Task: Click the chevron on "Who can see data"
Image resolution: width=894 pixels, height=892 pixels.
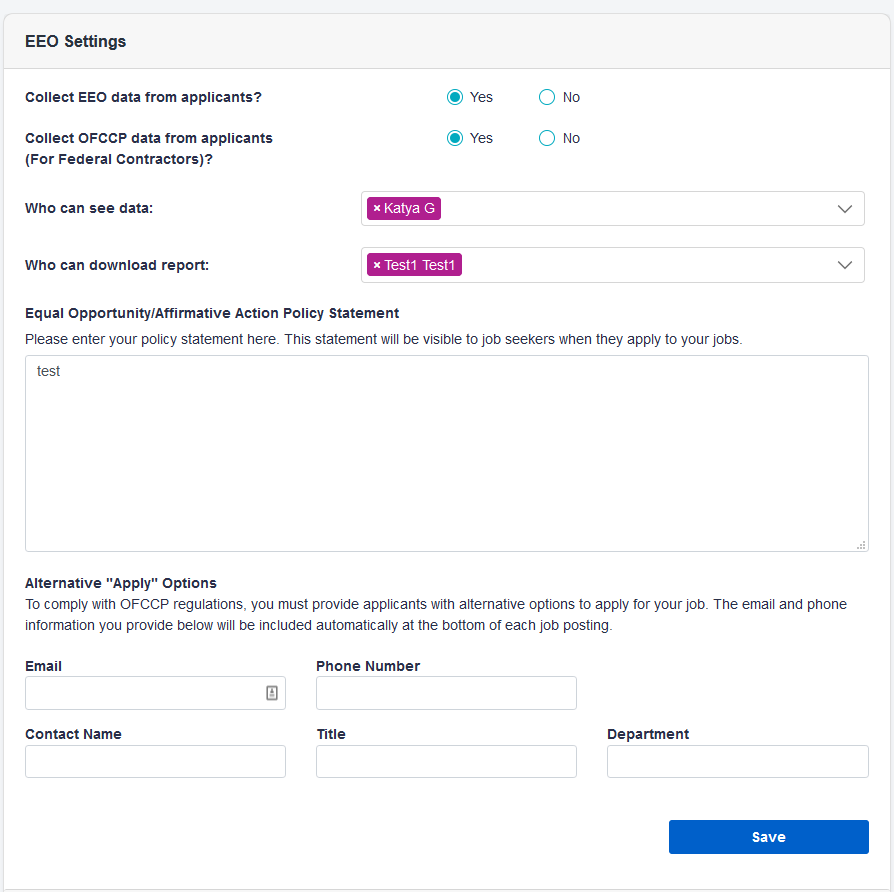Action: click(x=845, y=208)
